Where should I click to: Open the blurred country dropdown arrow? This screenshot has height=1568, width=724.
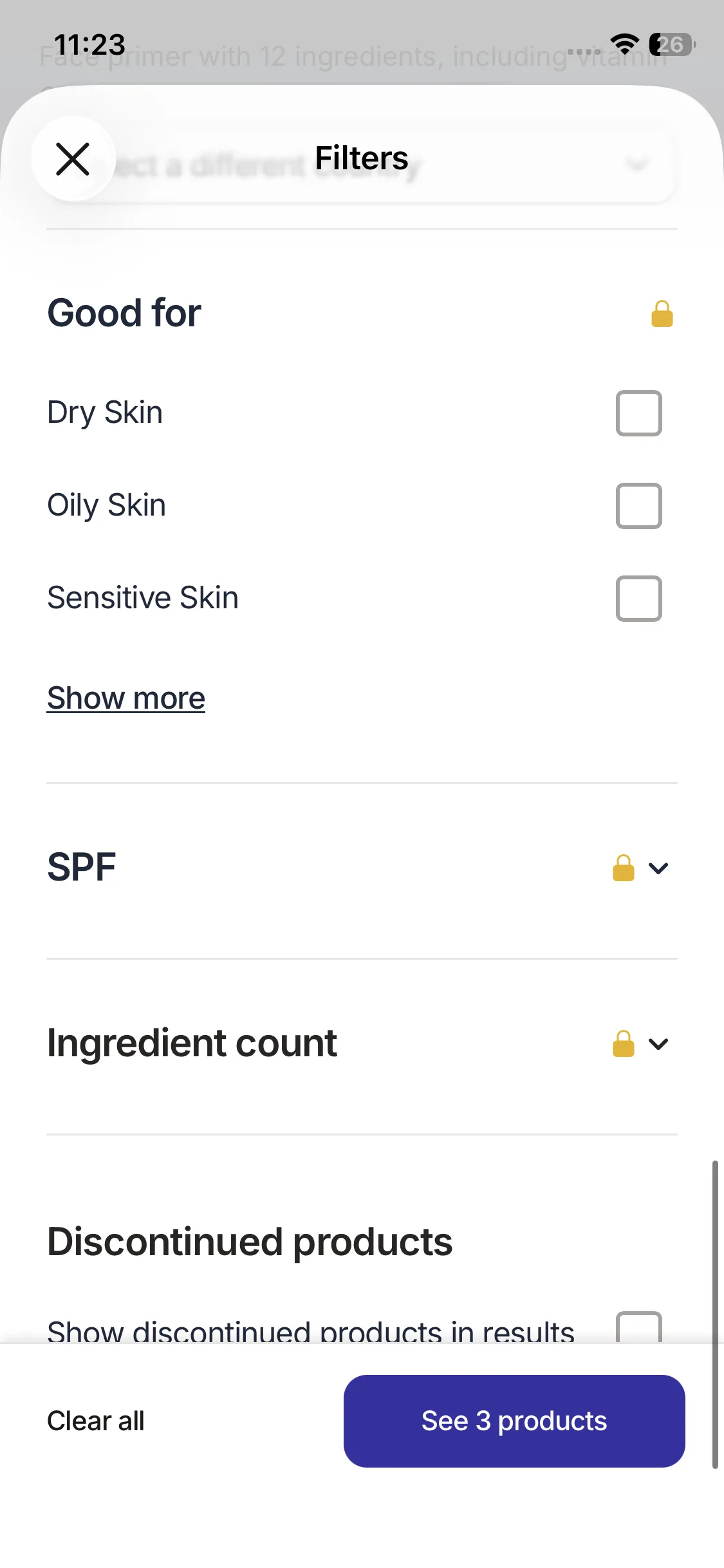[636, 165]
